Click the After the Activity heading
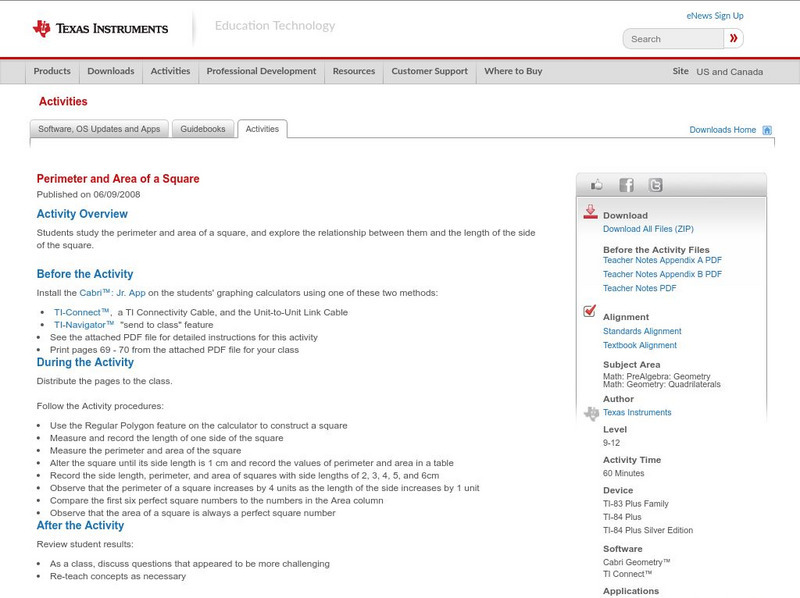 80,526
